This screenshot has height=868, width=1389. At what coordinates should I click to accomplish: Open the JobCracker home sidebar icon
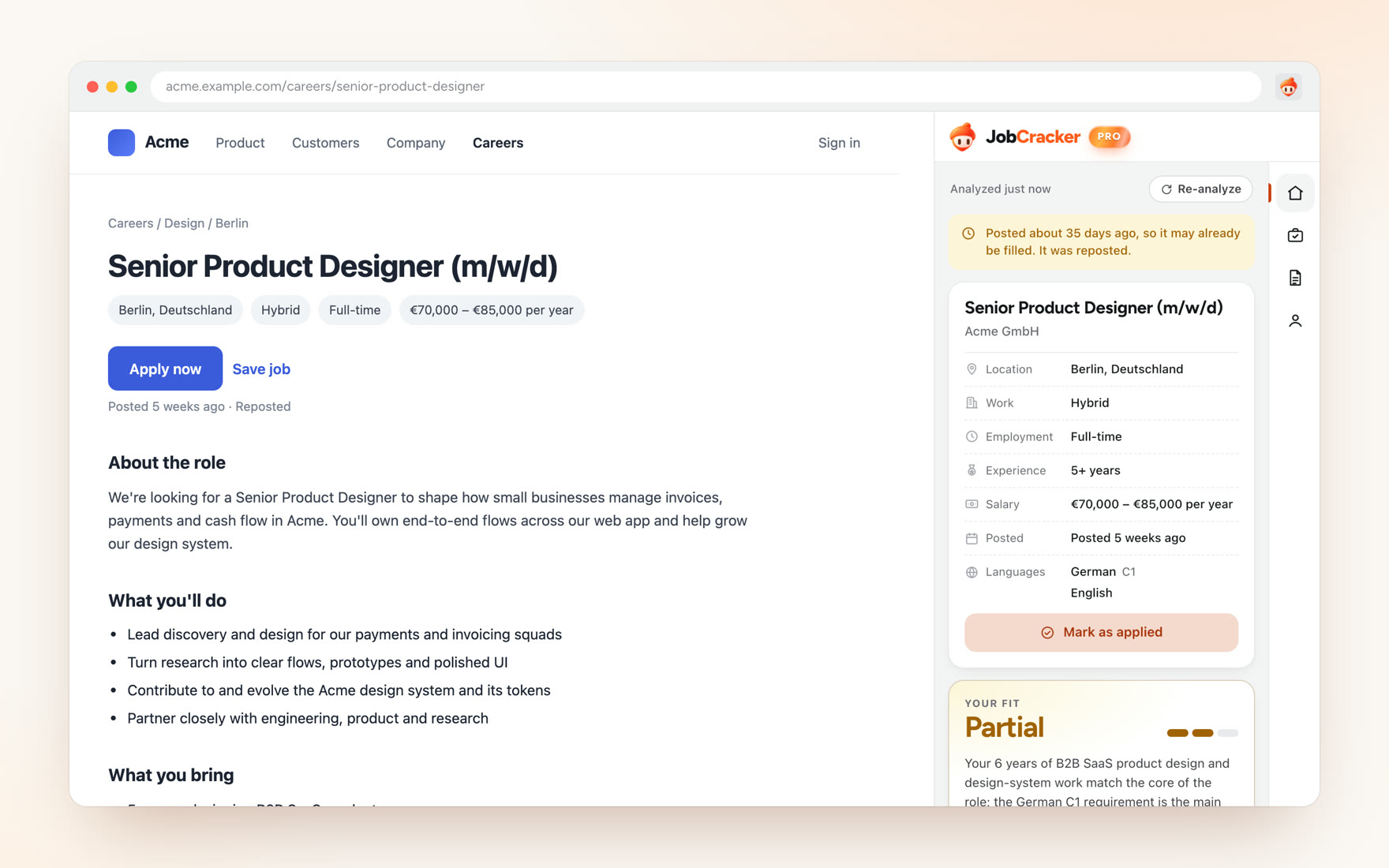tap(1295, 193)
